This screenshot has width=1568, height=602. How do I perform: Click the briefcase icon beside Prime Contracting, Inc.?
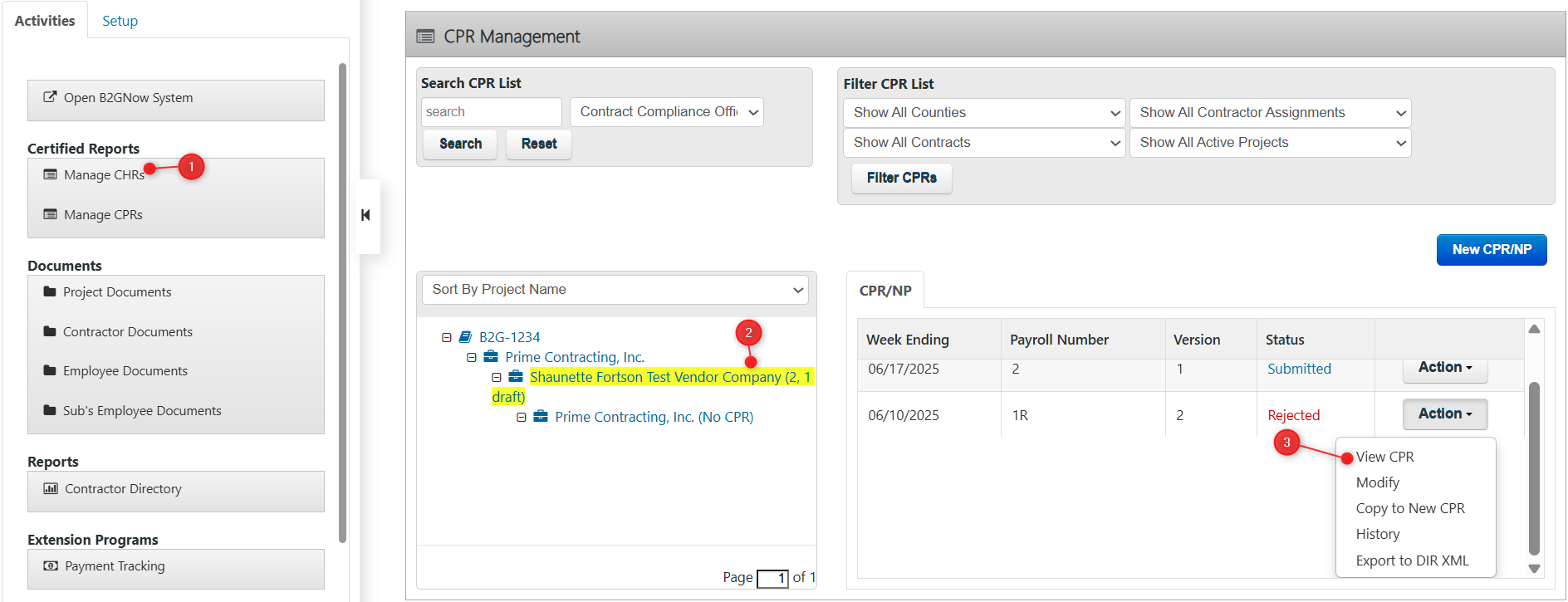pyautogui.click(x=491, y=357)
